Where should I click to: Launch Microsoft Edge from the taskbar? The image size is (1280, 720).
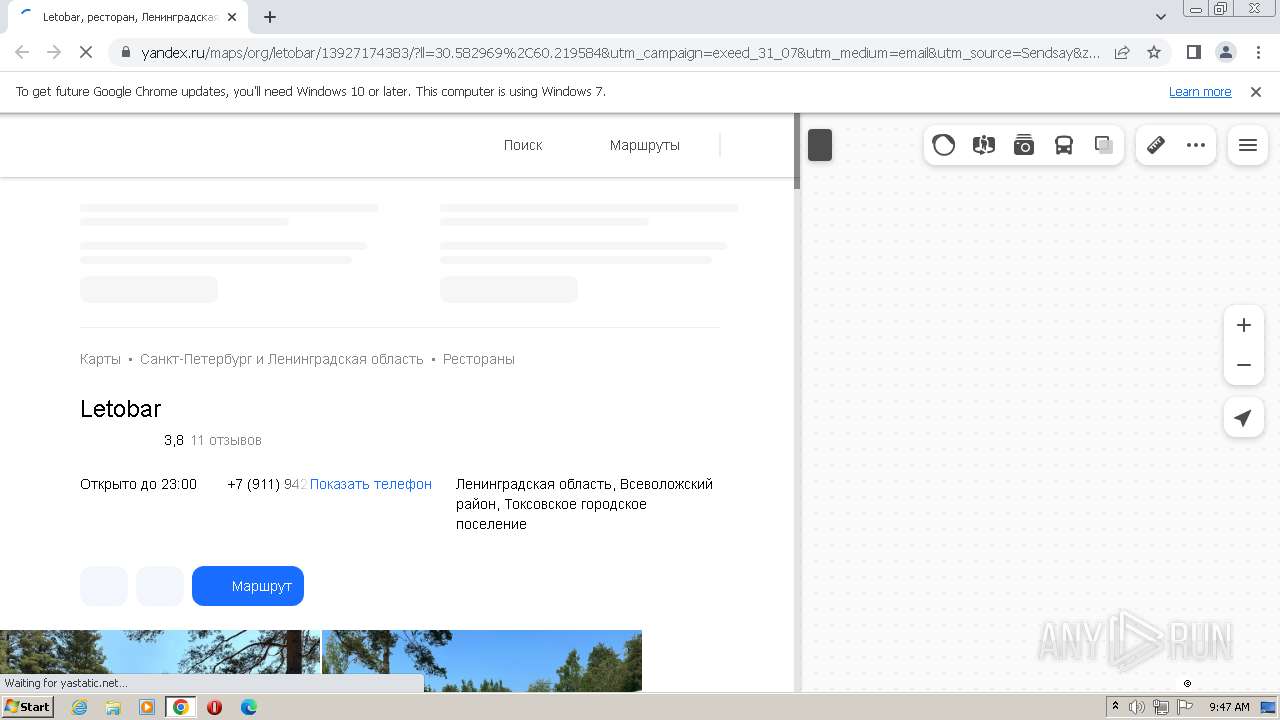coord(248,707)
